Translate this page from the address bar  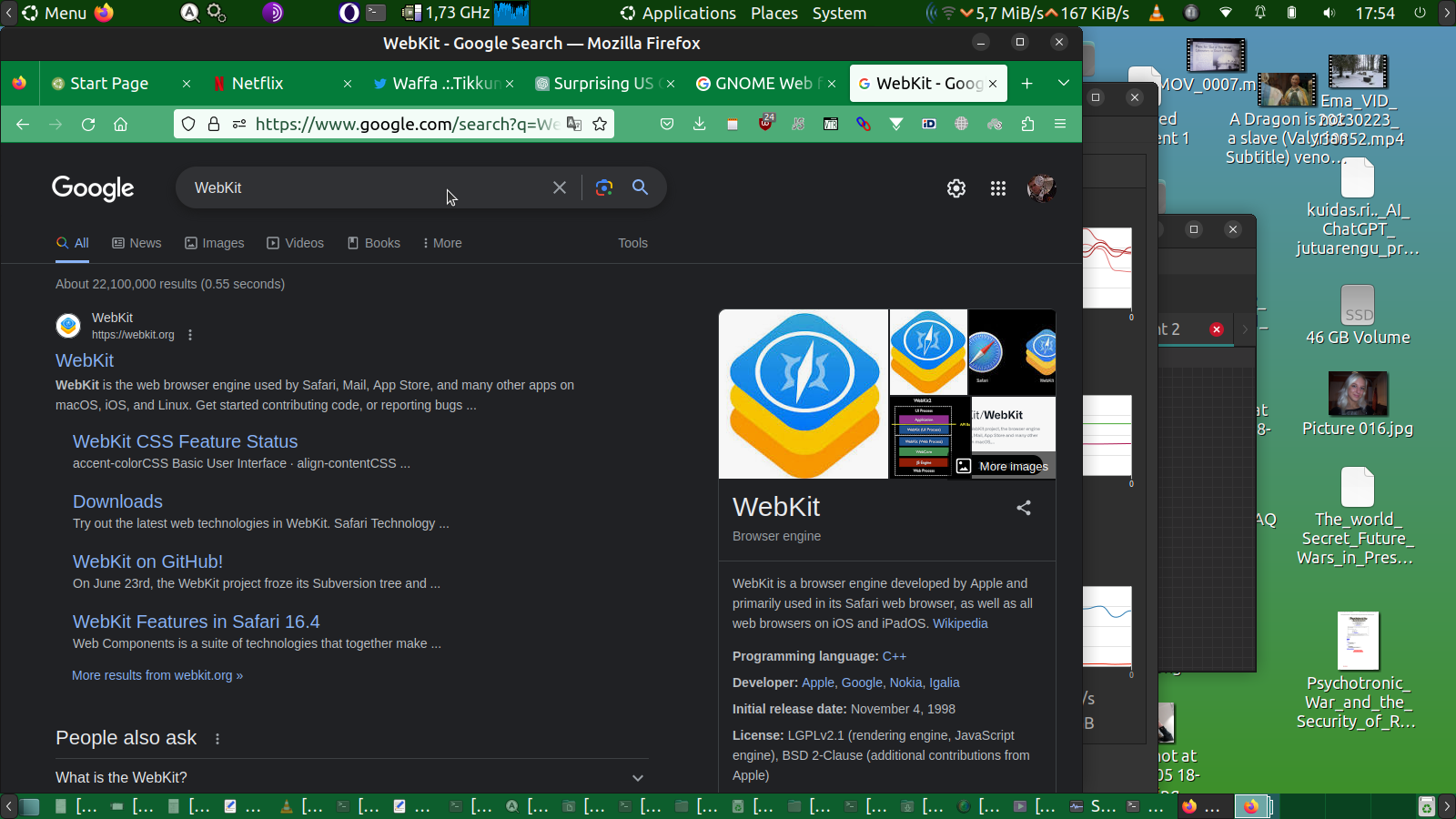pyautogui.click(x=574, y=124)
